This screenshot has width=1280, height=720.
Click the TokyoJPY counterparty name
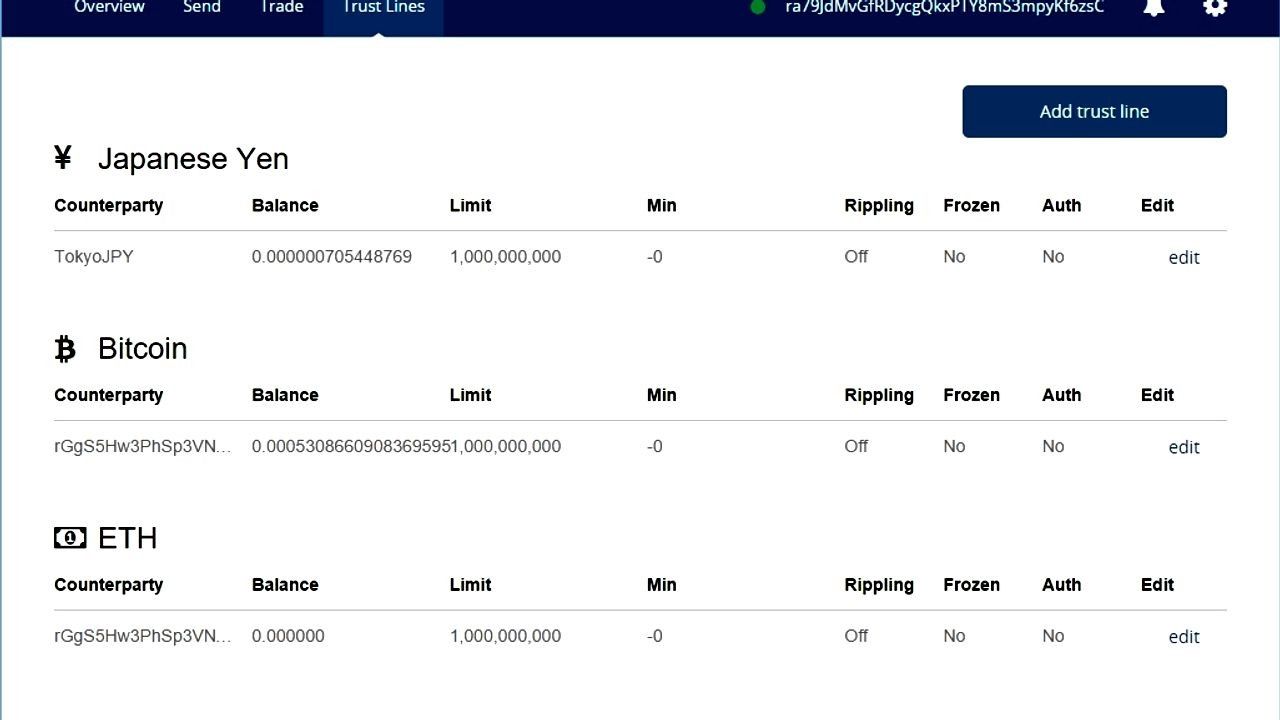pos(94,257)
